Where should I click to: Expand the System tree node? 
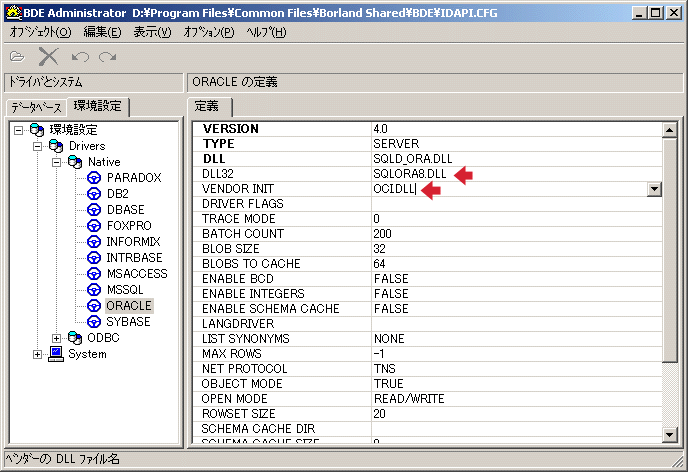click(38, 354)
